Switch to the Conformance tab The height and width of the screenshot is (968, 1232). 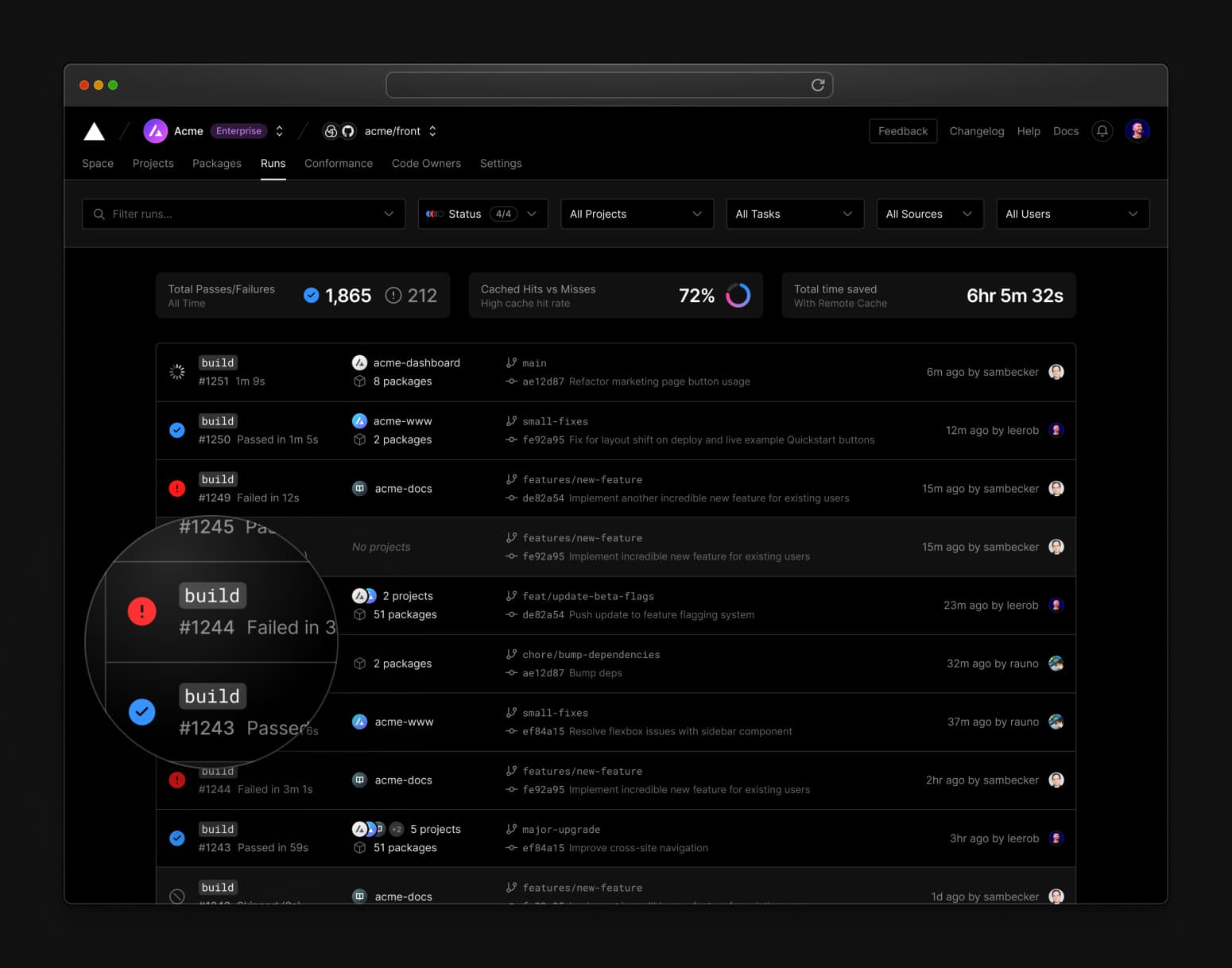pos(338,164)
